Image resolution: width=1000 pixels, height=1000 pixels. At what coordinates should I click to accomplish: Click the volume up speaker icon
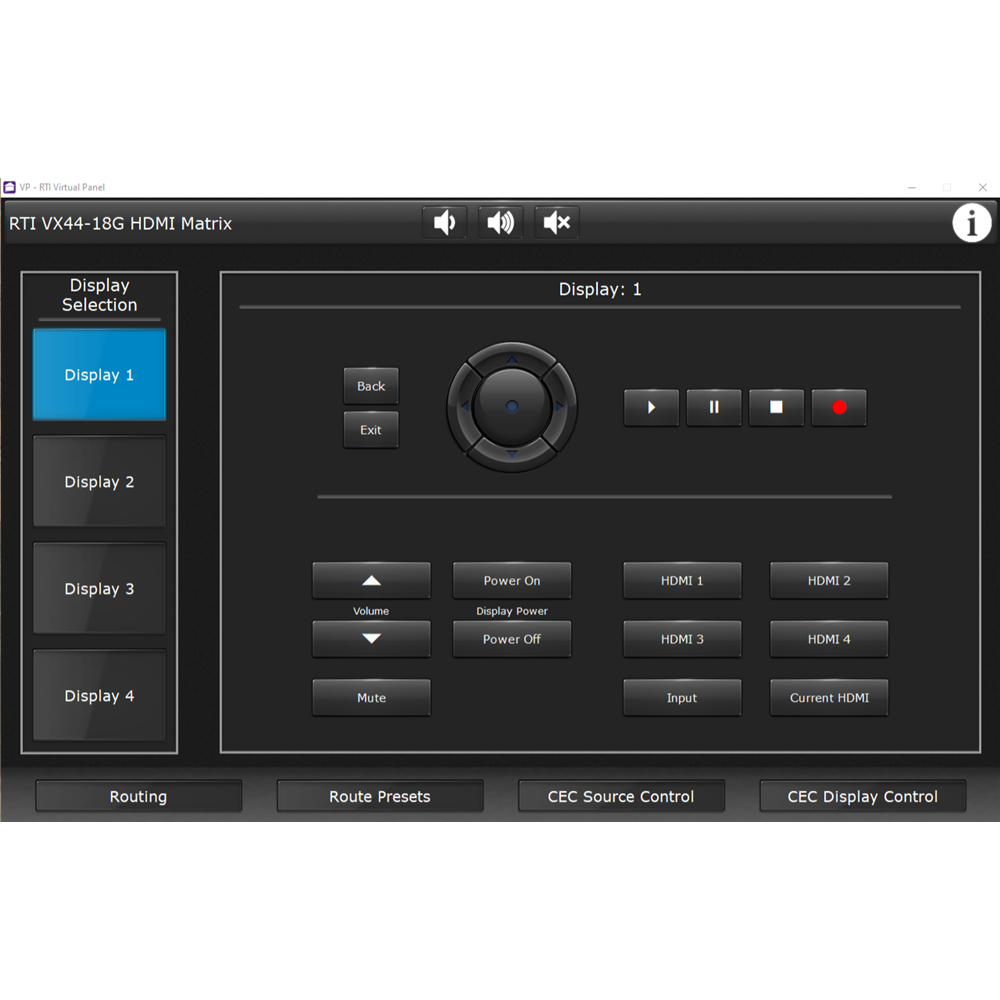pos(501,223)
